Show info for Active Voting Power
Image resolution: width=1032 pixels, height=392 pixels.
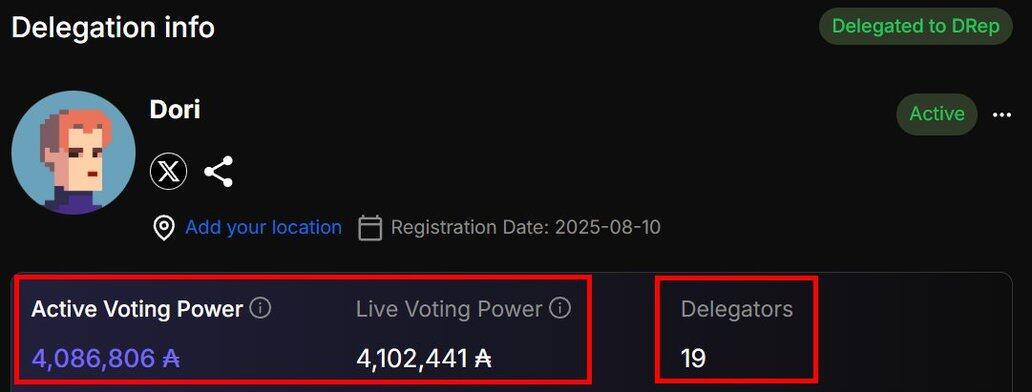pyautogui.click(x=261, y=308)
